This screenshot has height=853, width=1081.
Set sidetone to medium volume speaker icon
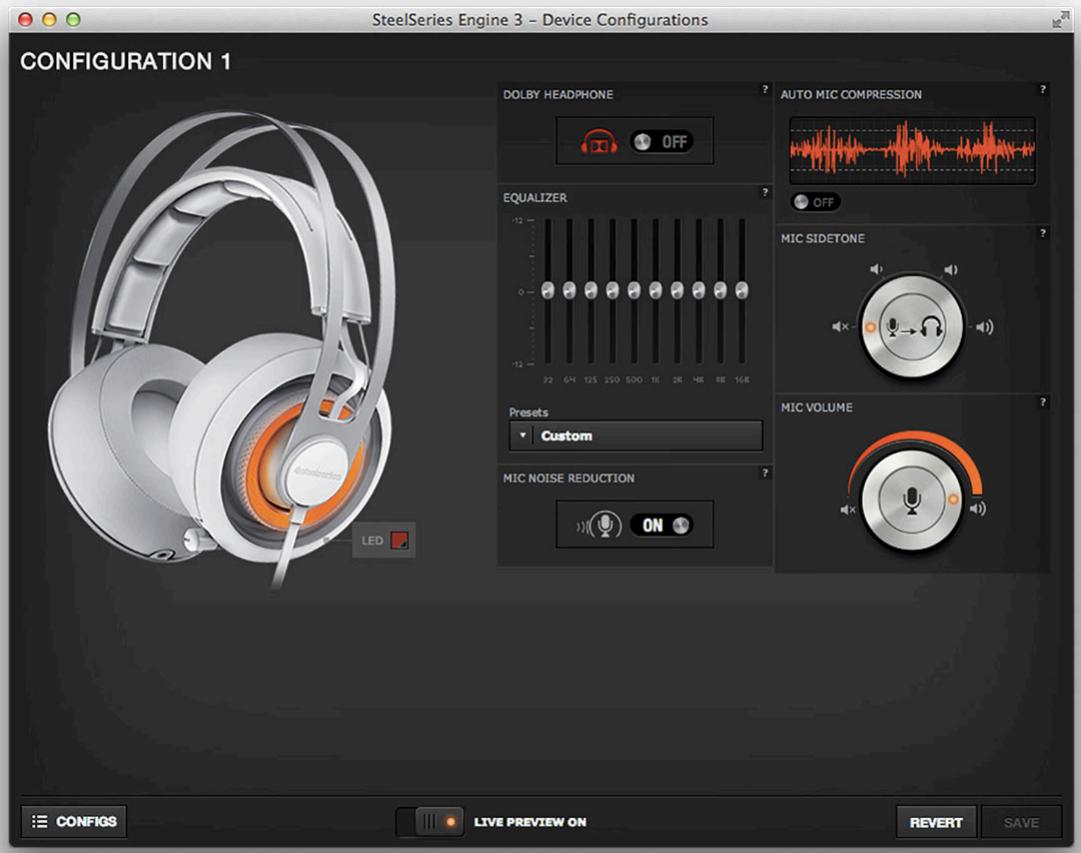950,269
